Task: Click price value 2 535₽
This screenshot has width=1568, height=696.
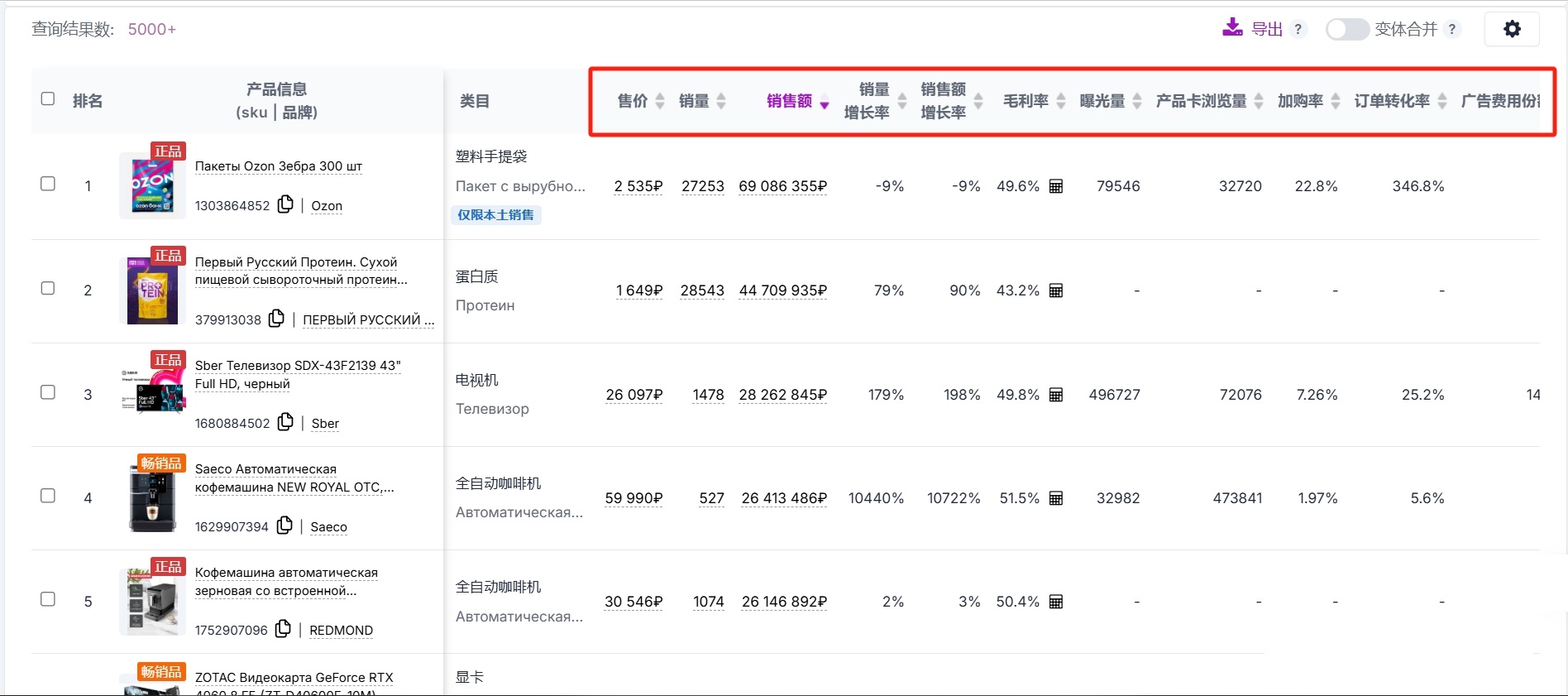Action: pos(638,186)
